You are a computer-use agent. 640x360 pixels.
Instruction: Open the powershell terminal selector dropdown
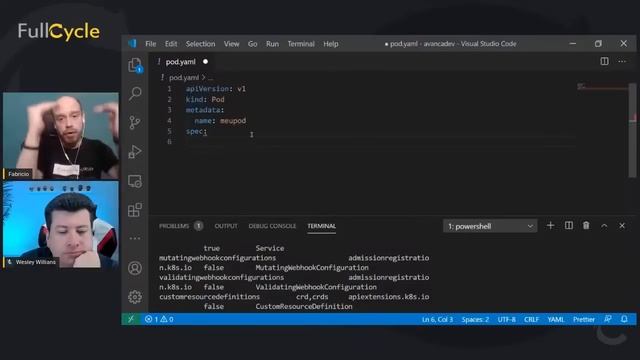490,226
